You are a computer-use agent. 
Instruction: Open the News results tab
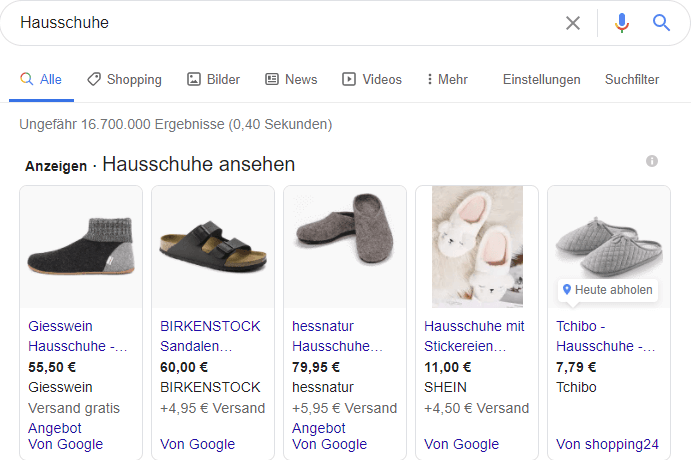[291, 79]
